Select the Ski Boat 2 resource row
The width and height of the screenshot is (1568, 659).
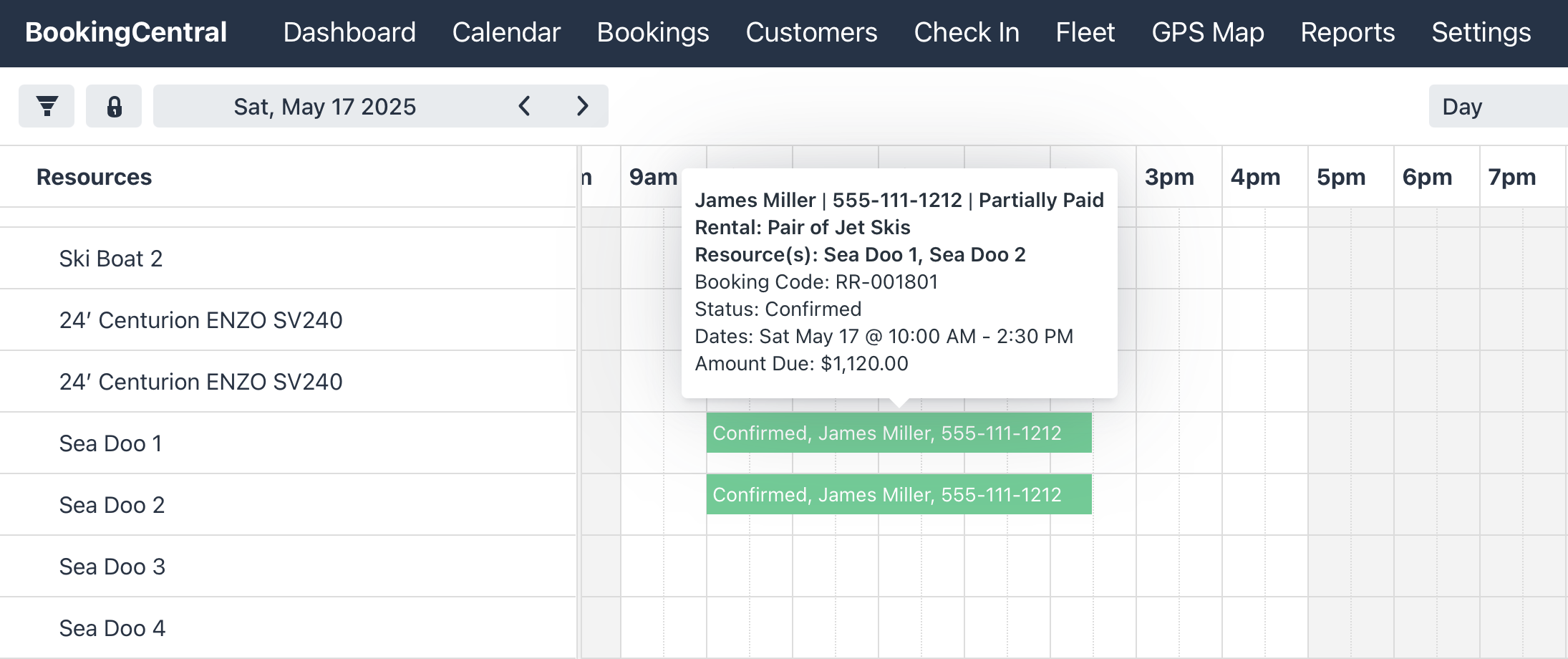click(288, 259)
